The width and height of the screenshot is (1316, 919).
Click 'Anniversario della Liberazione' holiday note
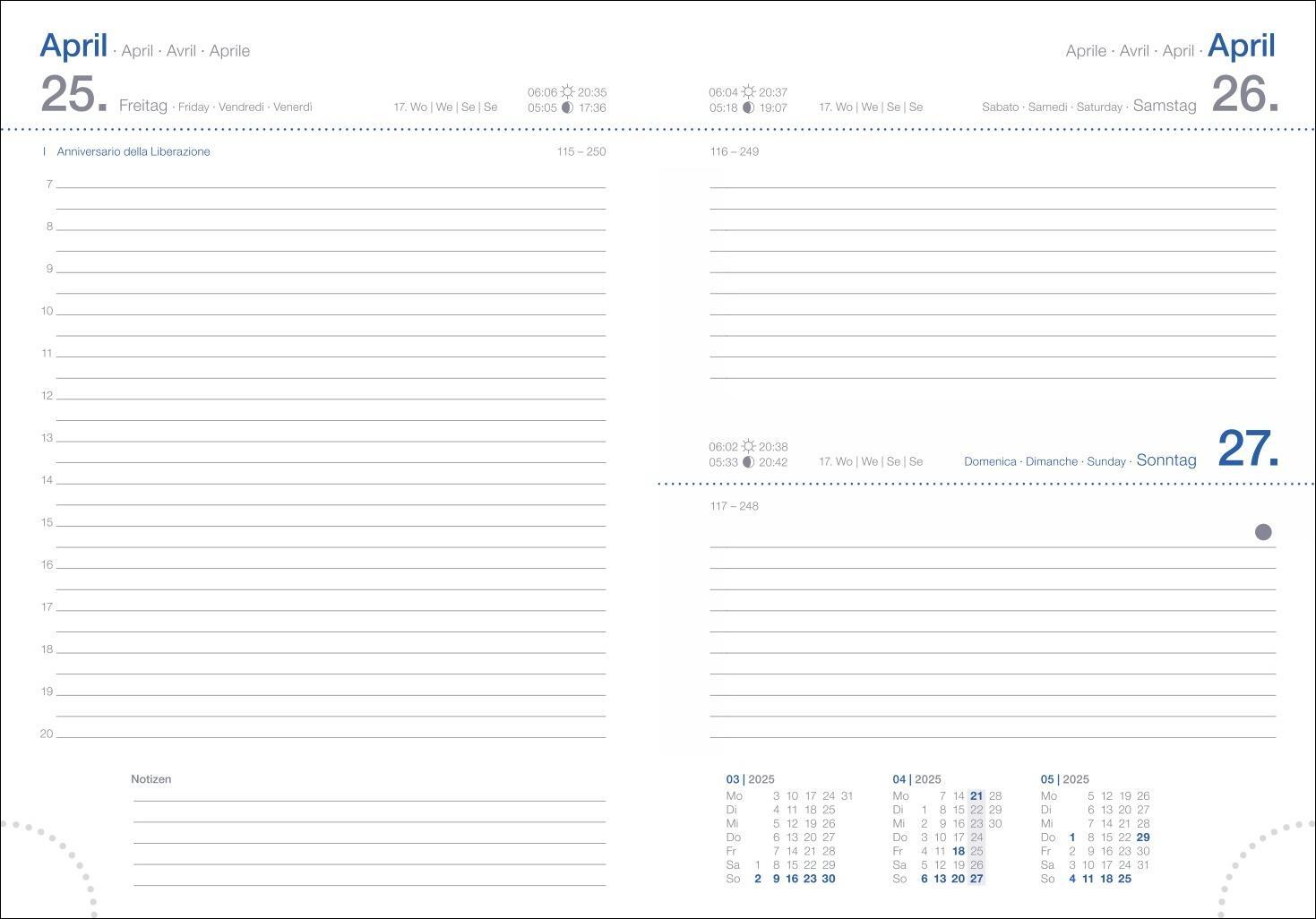coord(133,151)
